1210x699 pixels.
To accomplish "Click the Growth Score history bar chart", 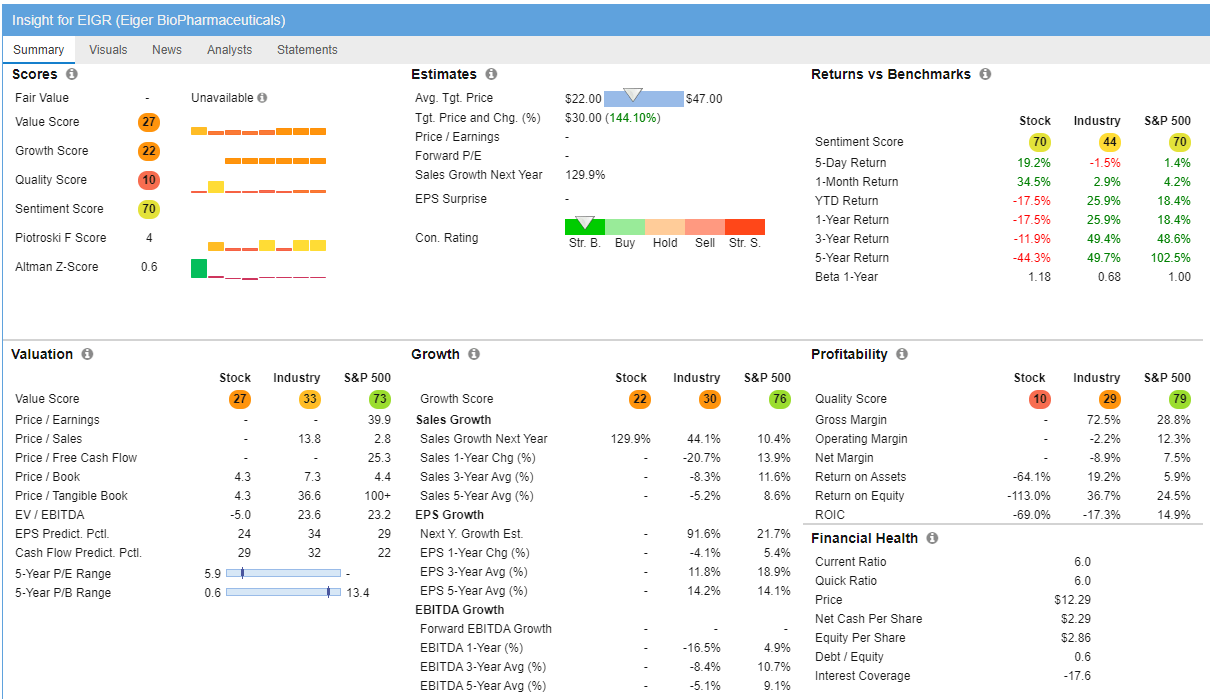I will [x=275, y=160].
